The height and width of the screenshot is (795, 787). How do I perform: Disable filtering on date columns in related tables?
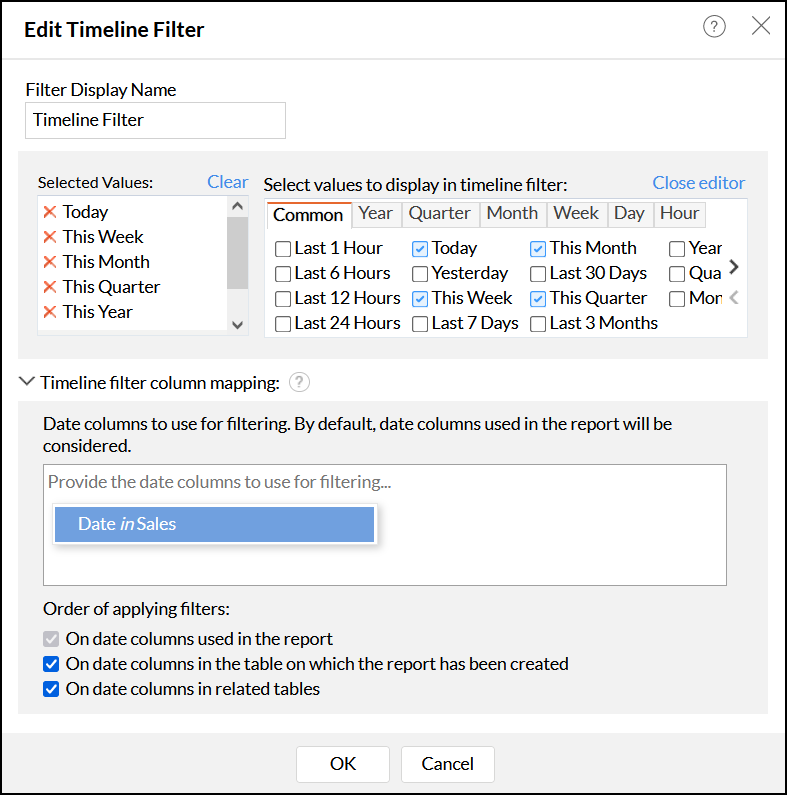[51, 689]
